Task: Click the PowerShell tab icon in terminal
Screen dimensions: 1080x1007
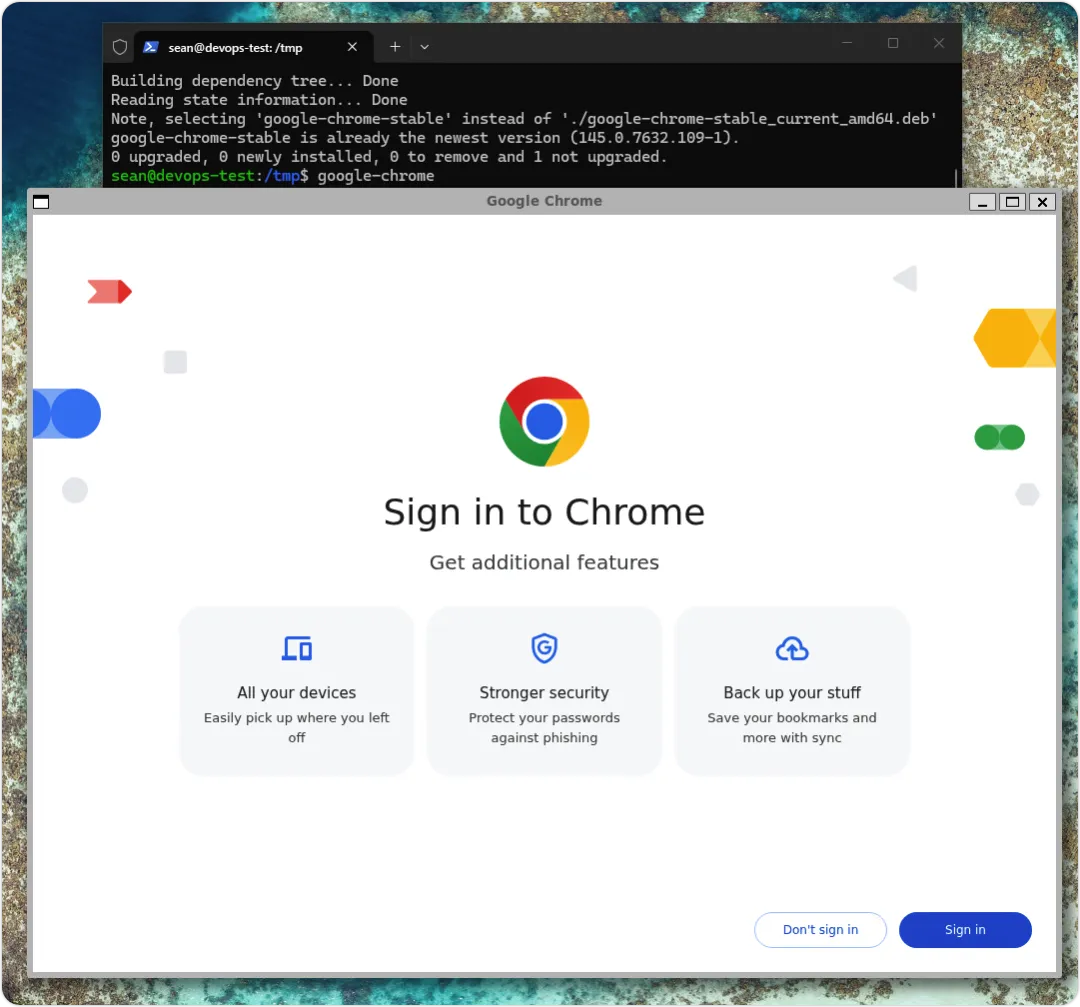Action: point(151,47)
